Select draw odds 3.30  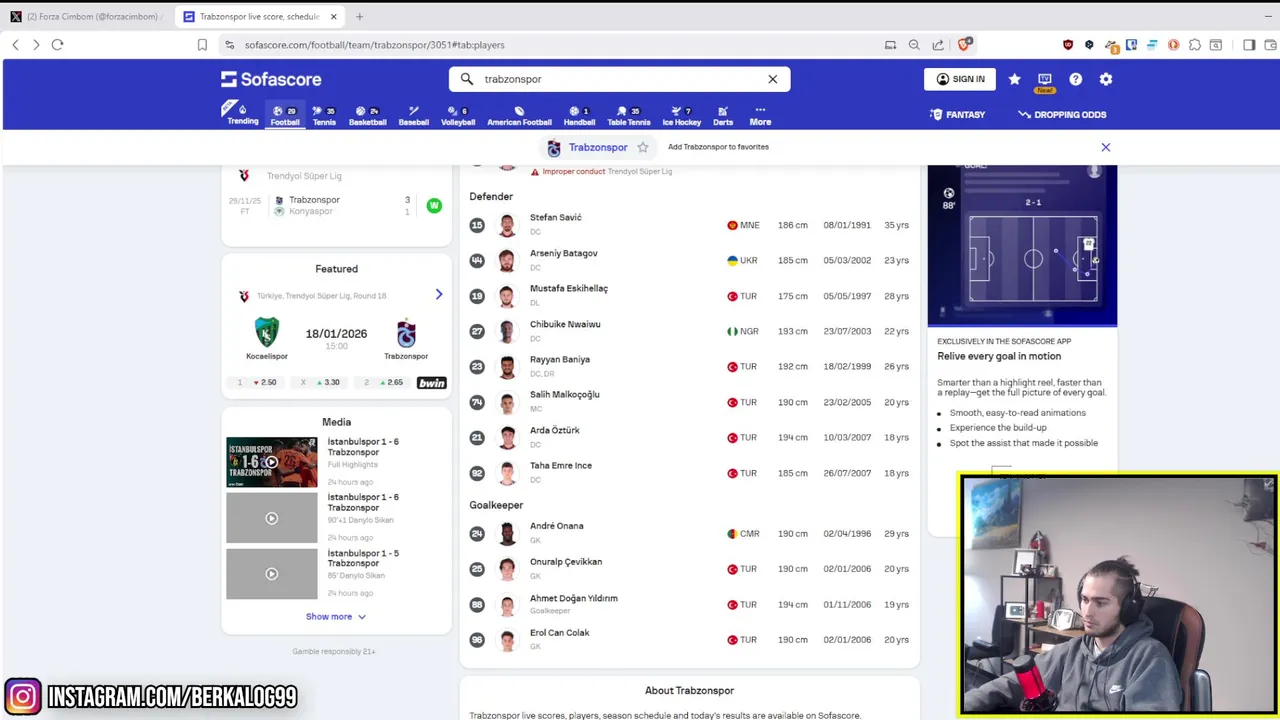[321, 382]
